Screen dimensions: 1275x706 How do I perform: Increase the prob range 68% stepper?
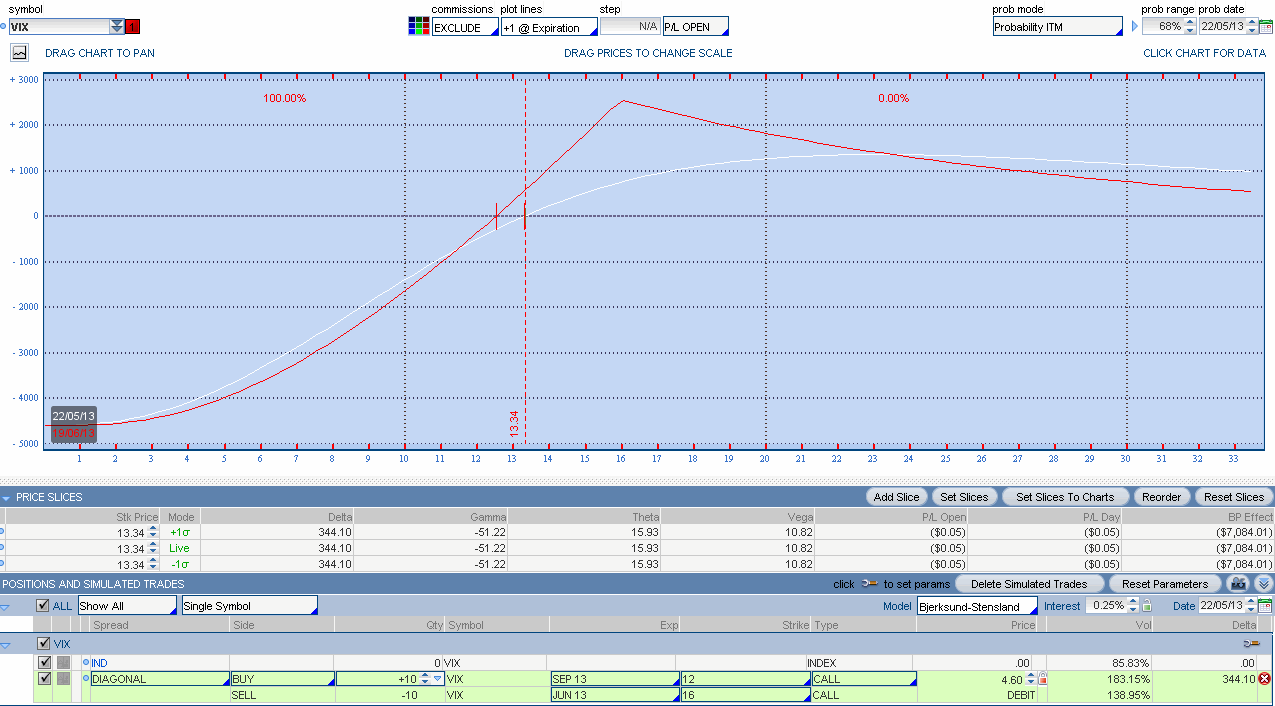pyautogui.click(x=1190, y=23)
